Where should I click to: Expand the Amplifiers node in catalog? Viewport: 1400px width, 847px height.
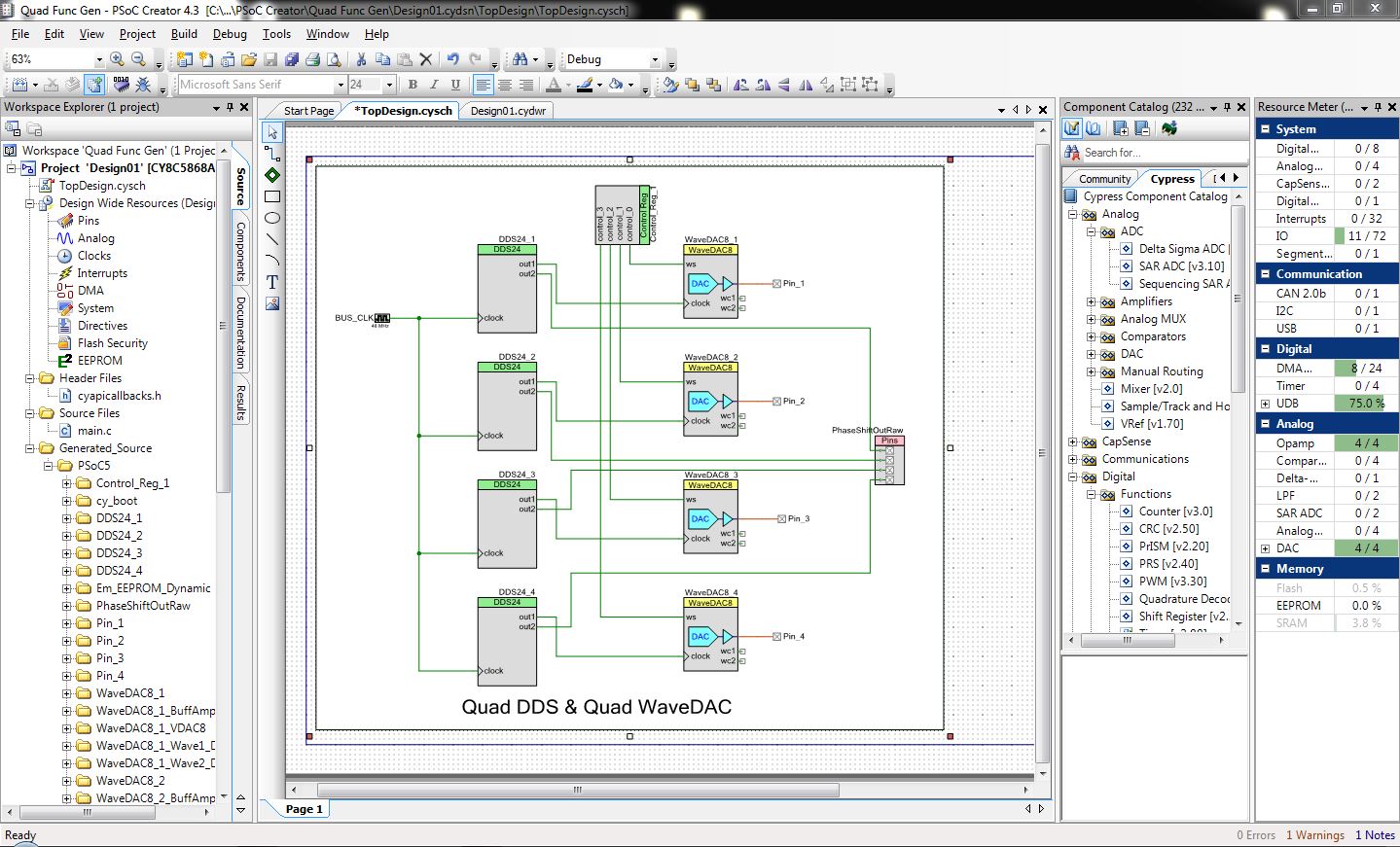pos(1091,301)
